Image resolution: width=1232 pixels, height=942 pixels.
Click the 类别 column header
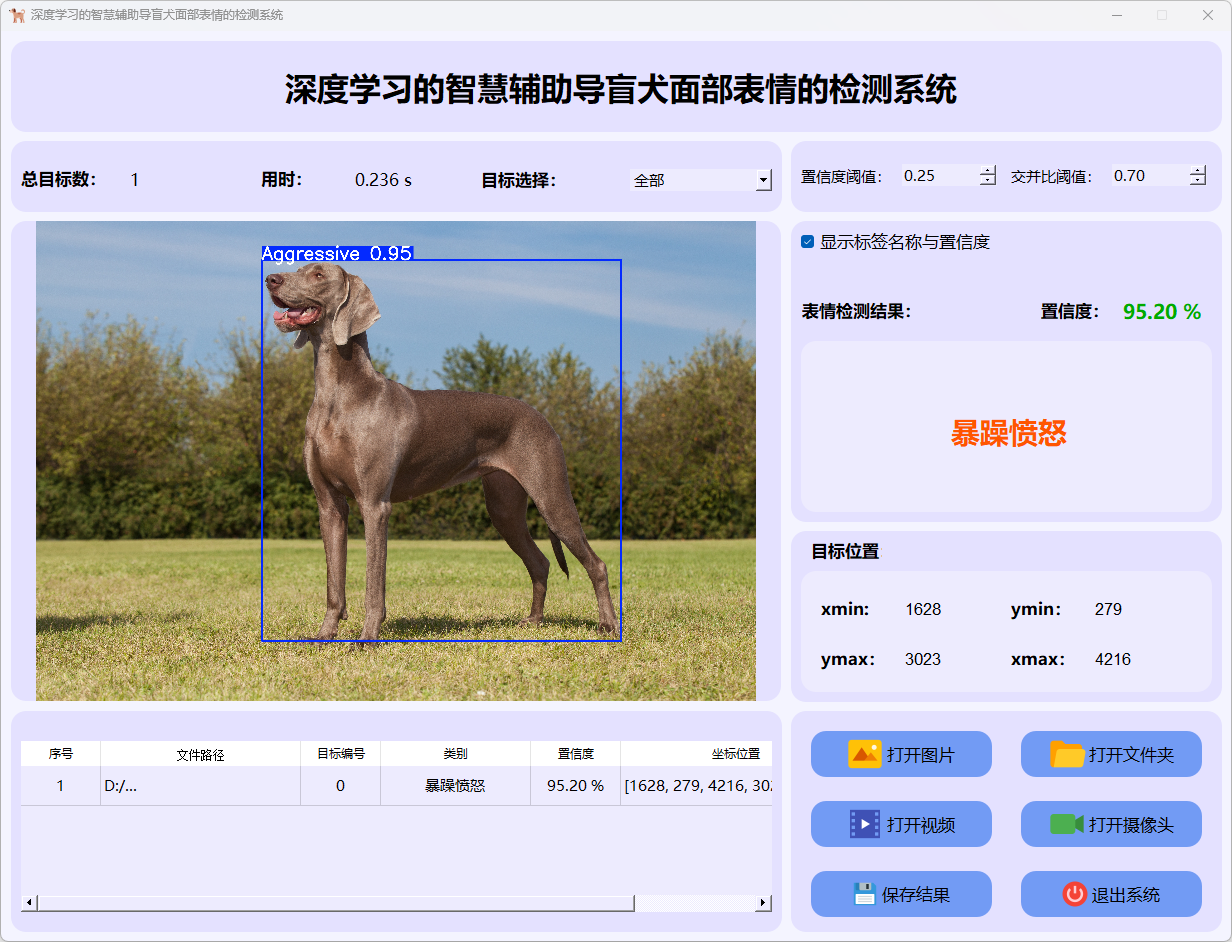pos(456,754)
